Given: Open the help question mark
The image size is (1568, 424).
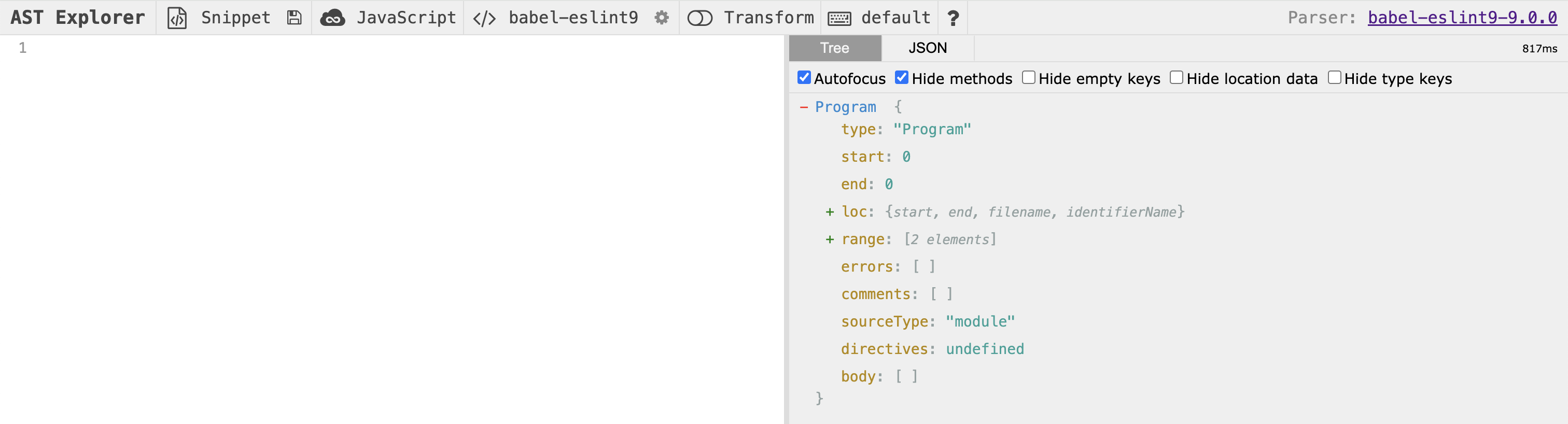Looking at the screenshot, I should click(953, 18).
